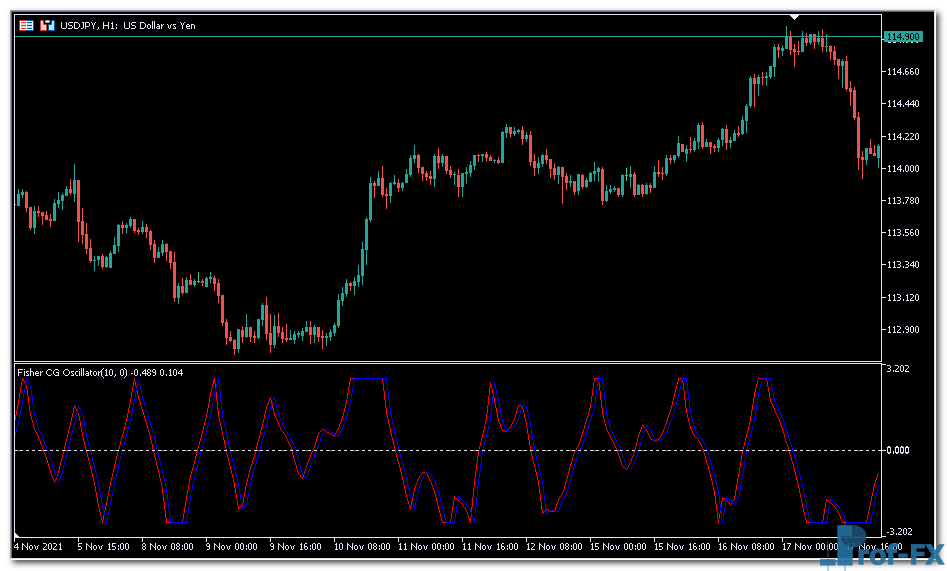This screenshot has height=571, width=947.
Task: Click the 114.000 price level on scale
Action: pyautogui.click(x=902, y=168)
